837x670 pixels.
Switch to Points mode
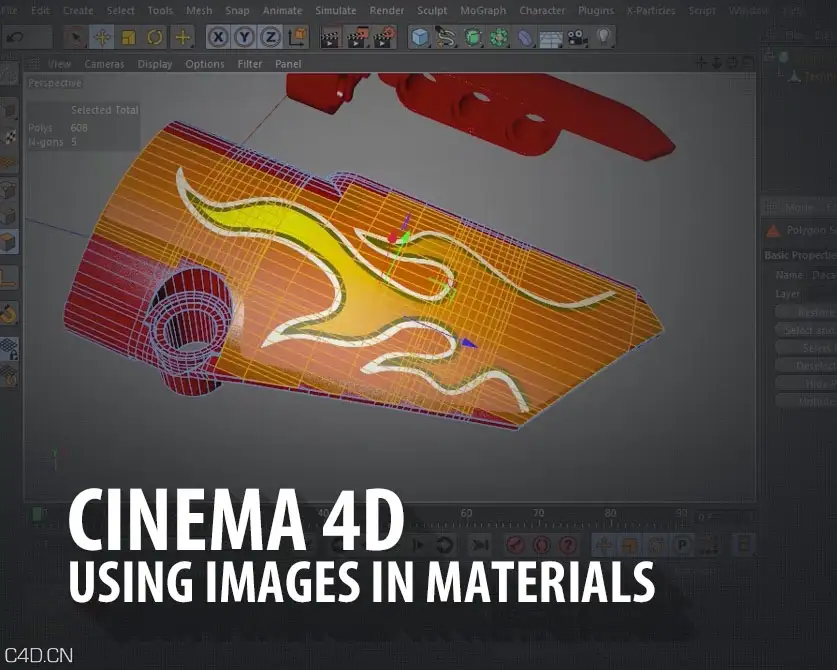tap(9, 190)
